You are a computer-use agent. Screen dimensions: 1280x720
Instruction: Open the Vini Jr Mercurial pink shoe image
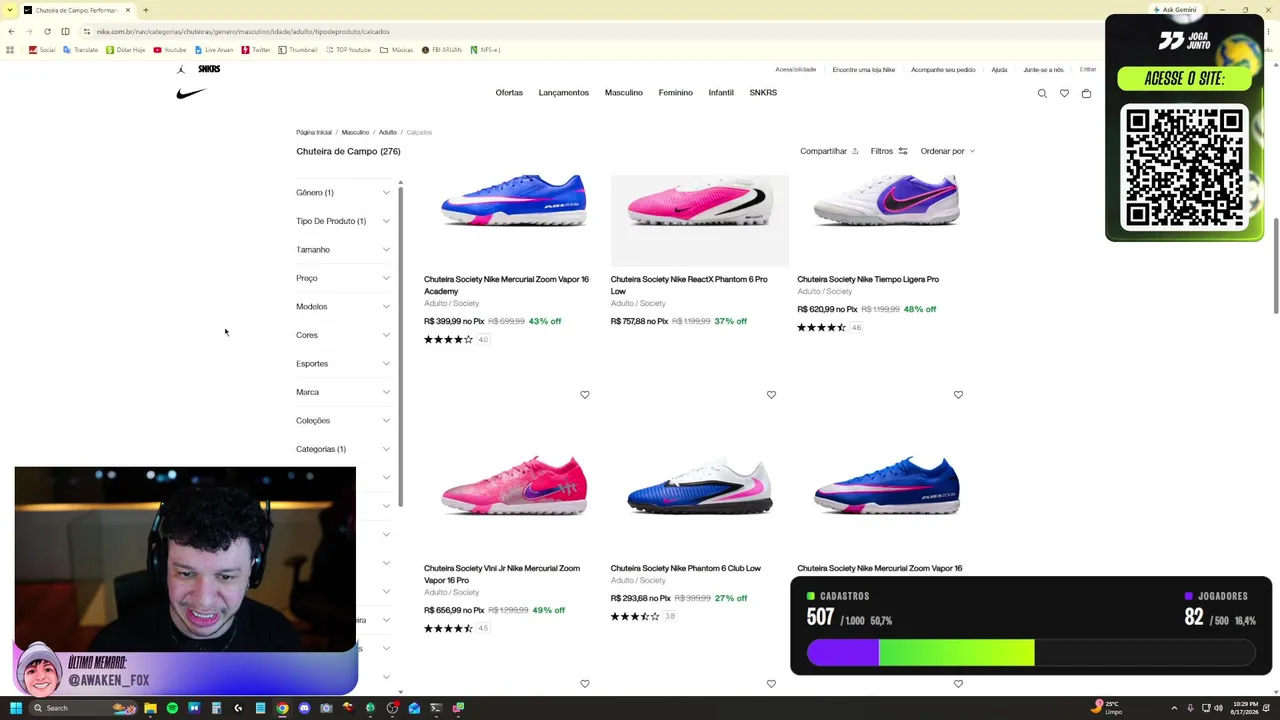(513, 485)
